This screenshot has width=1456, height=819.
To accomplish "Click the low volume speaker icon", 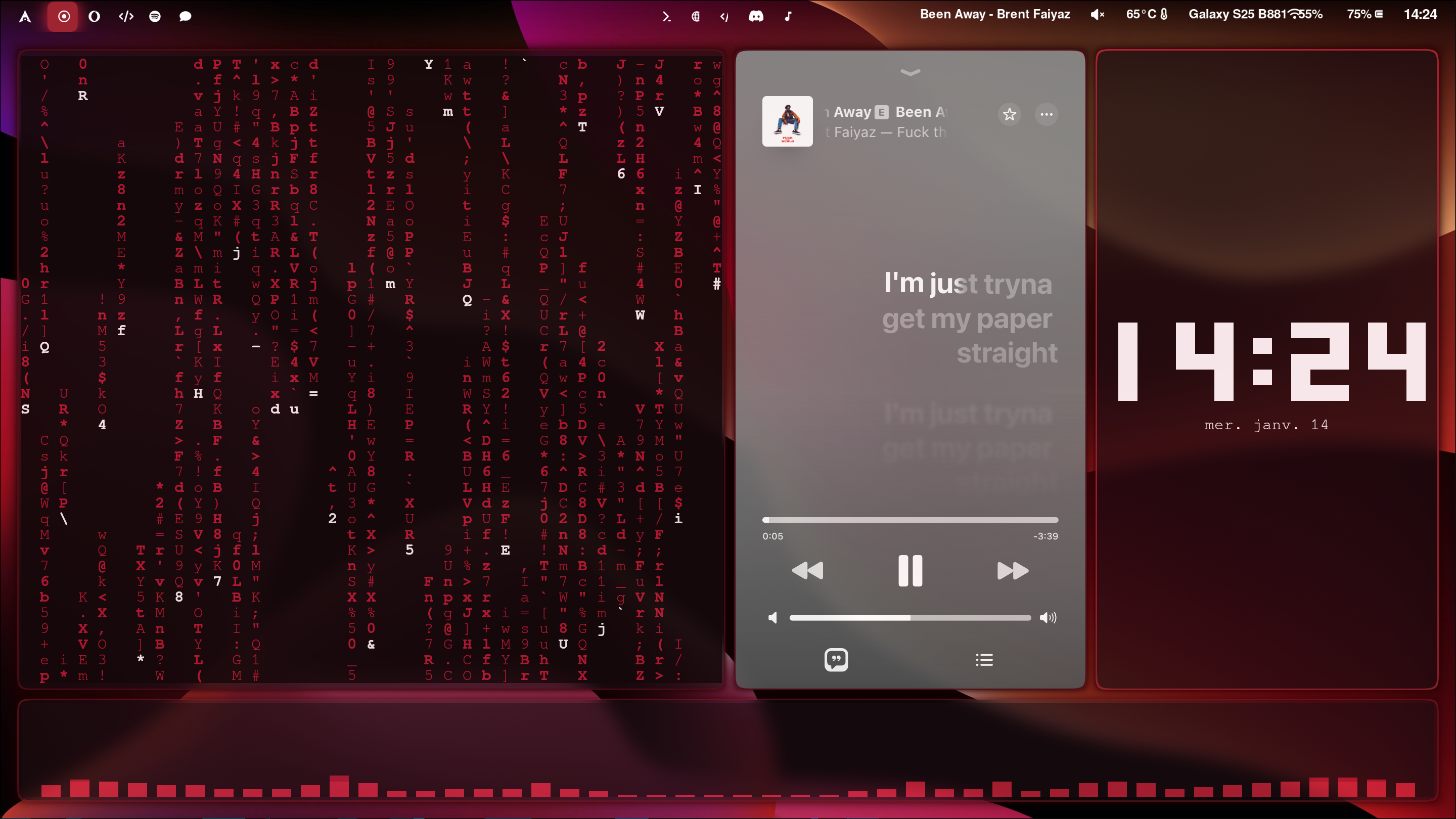I will tap(772, 617).
